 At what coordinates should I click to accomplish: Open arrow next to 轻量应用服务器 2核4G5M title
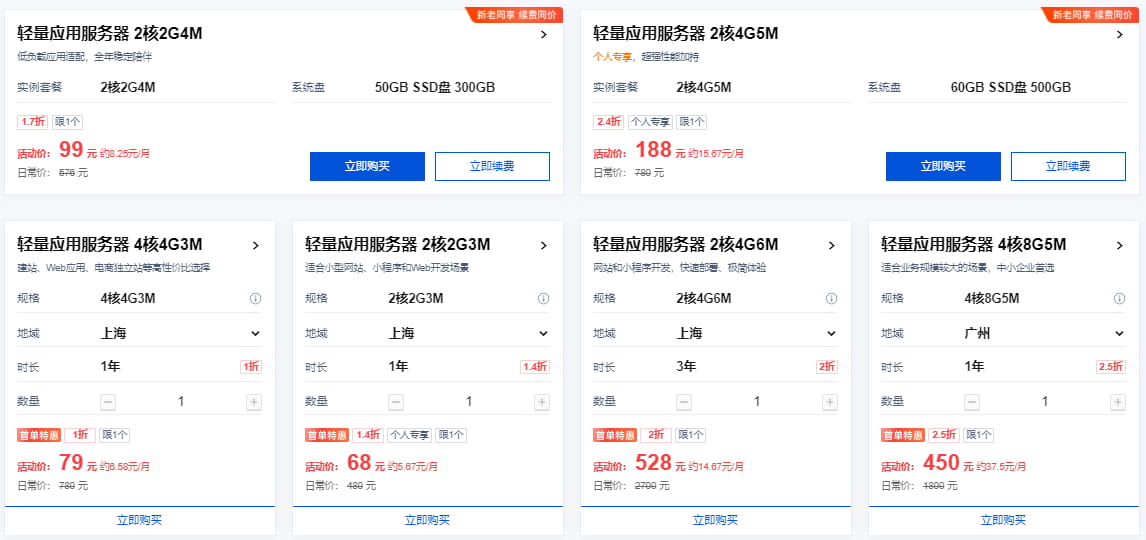(x=1119, y=34)
